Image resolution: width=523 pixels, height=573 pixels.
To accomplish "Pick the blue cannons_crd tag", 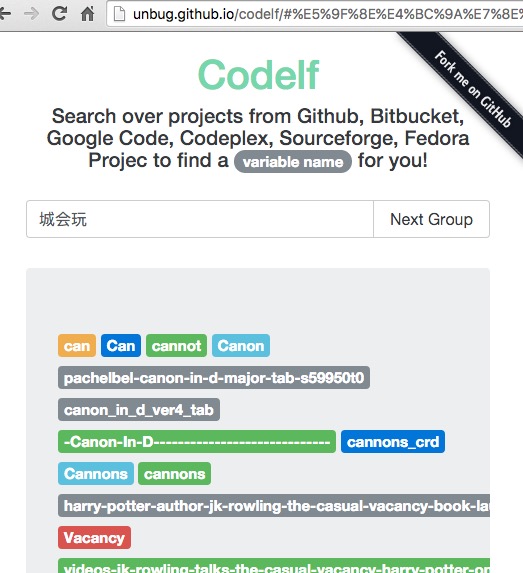I will point(393,441).
